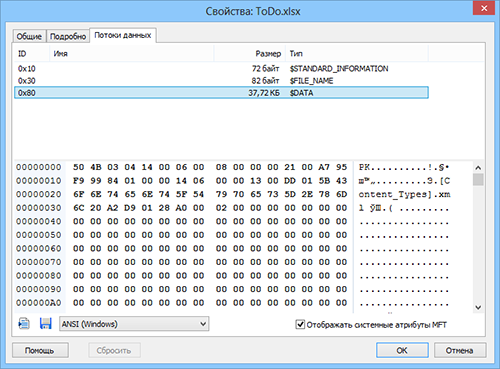Click offset 00000080 in hex view
The height and width of the screenshot is (369, 500).
point(39,275)
